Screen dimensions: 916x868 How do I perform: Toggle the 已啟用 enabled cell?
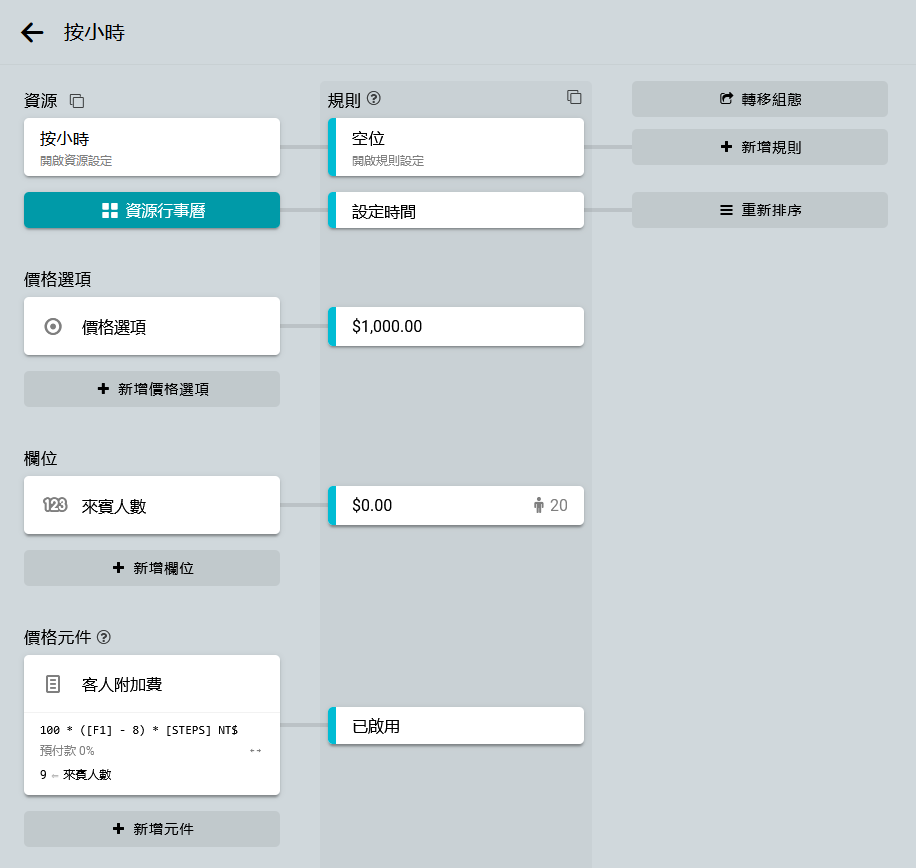456,726
